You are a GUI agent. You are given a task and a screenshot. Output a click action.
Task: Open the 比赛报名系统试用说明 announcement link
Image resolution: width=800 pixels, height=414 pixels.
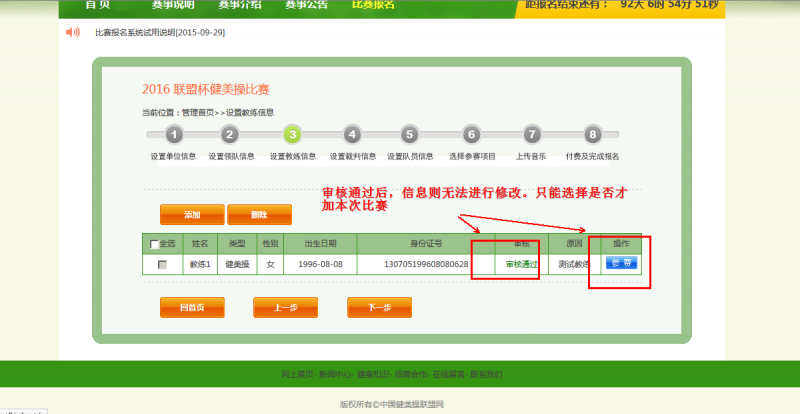[159, 33]
